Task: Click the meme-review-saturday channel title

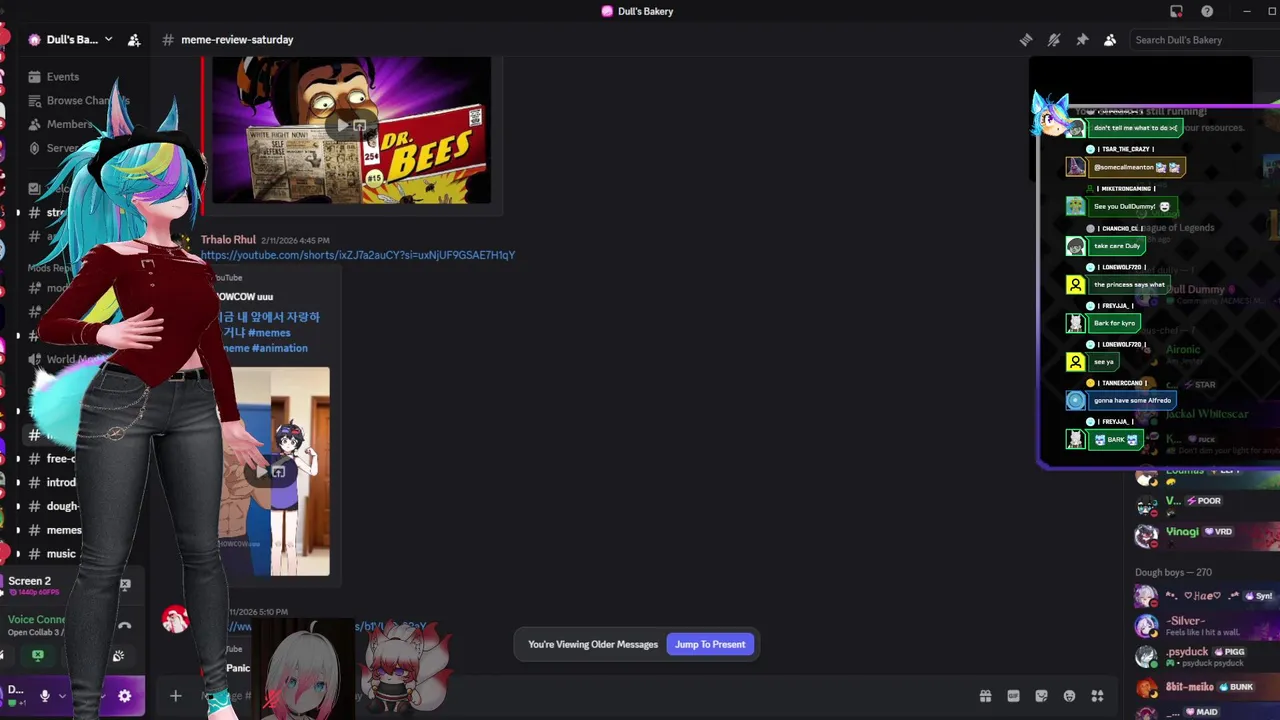Action: click(237, 40)
